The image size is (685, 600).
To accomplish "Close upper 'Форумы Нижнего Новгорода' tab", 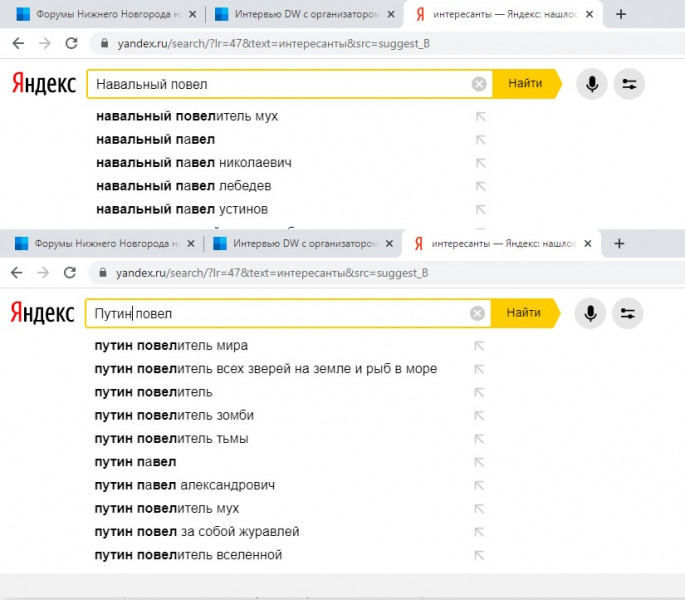I will point(192,14).
